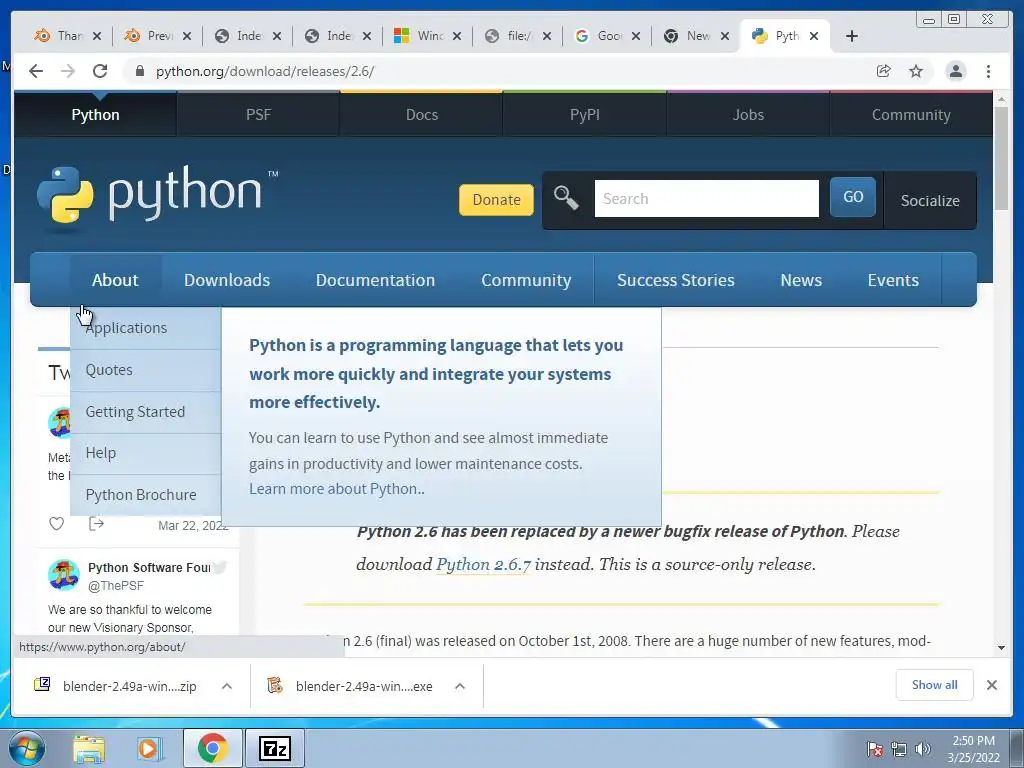Open 7-Zip from the taskbar

[275, 748]
